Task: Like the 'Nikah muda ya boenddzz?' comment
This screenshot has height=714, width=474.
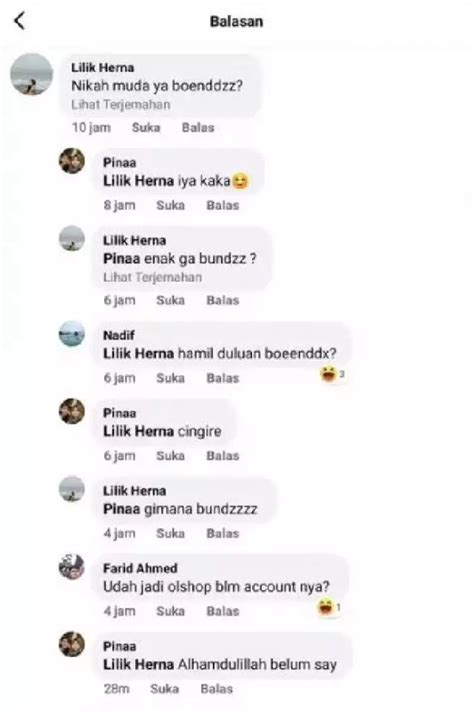Action: pos(146,128)
